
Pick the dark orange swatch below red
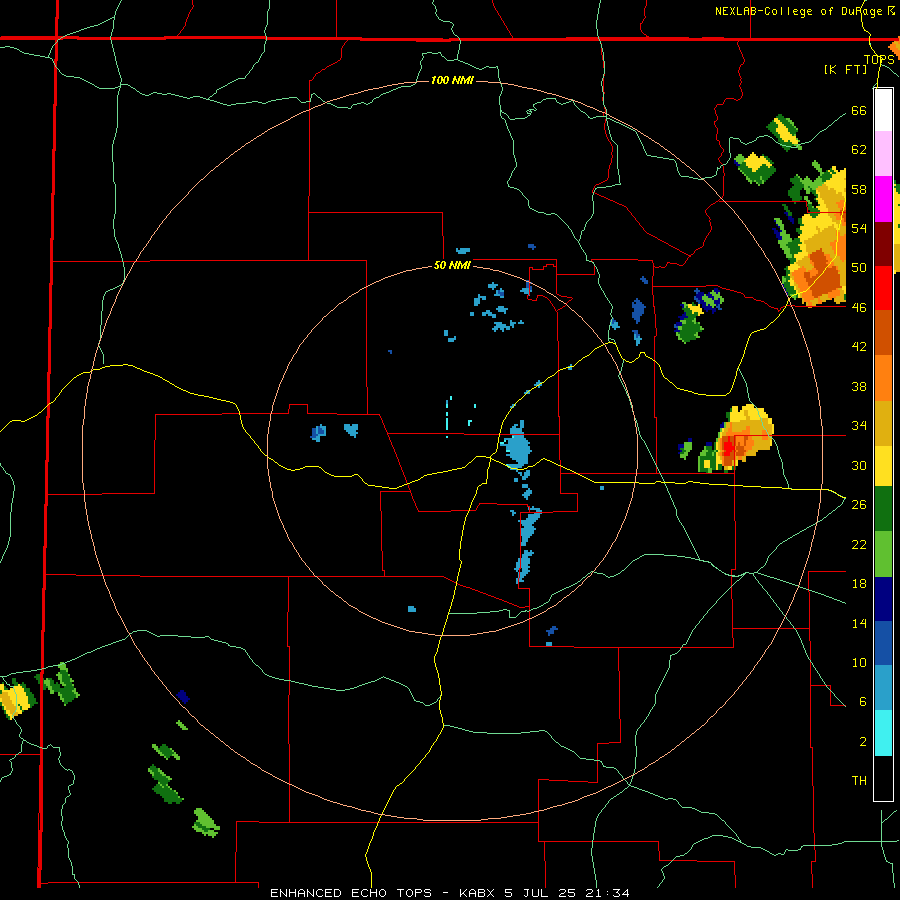883,333
